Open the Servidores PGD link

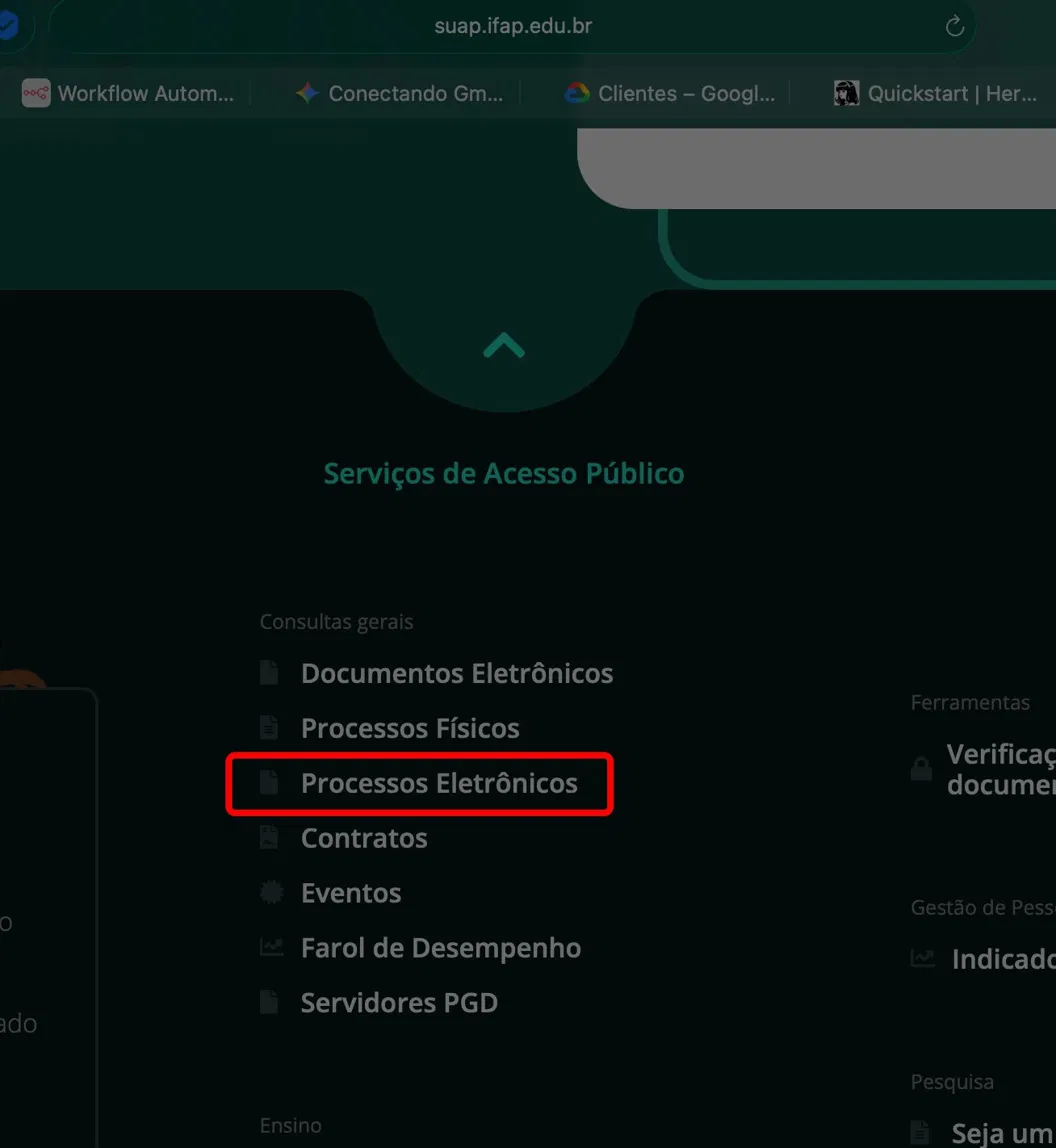coord(399,1003)
